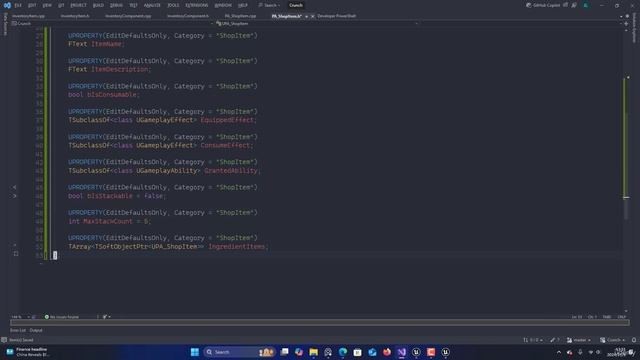Switch to PA_ShopItem.cpp tab
640x360 pixels.
pos(240,16)
